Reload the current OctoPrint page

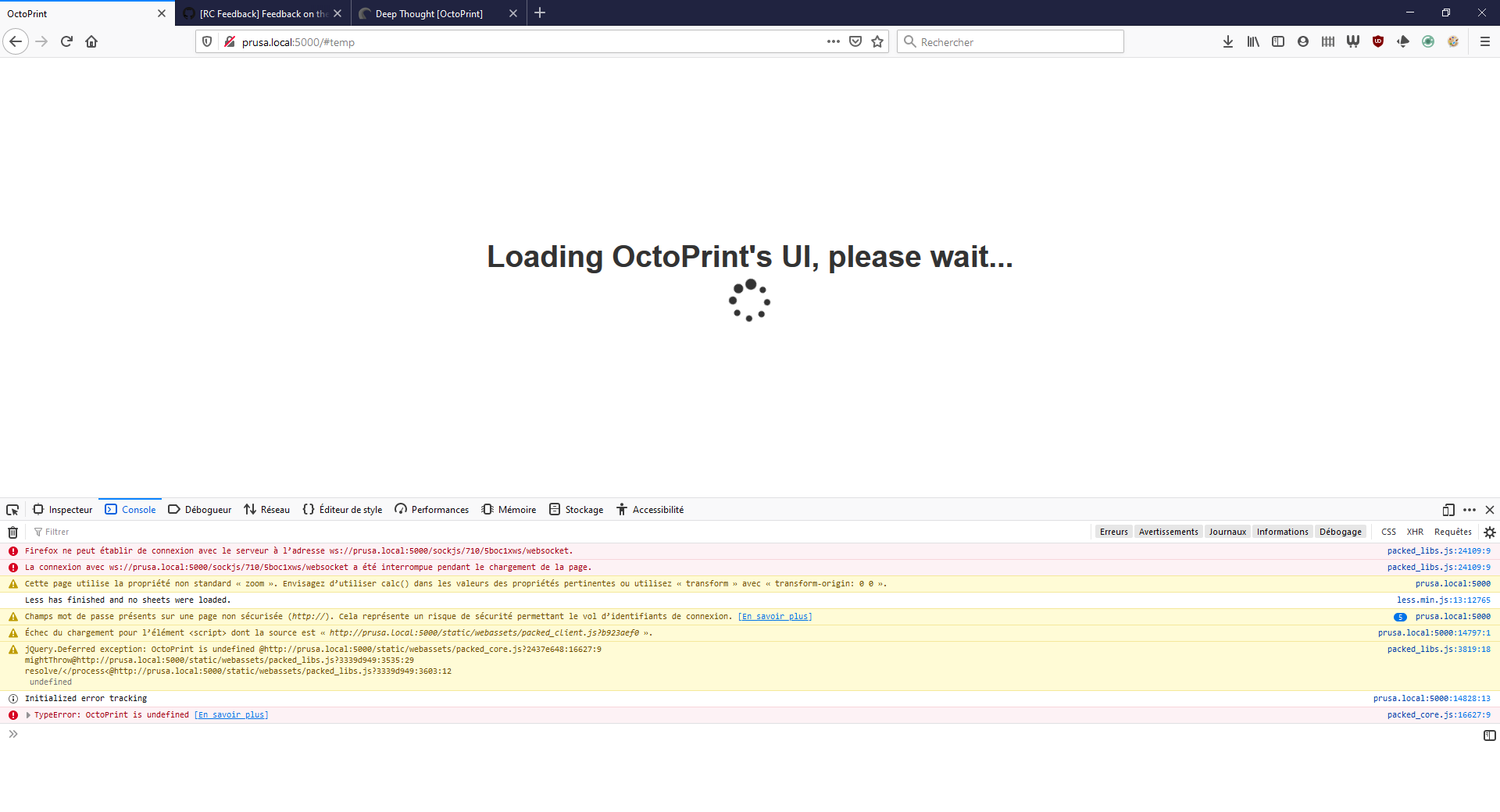click(x=66, y=41)
